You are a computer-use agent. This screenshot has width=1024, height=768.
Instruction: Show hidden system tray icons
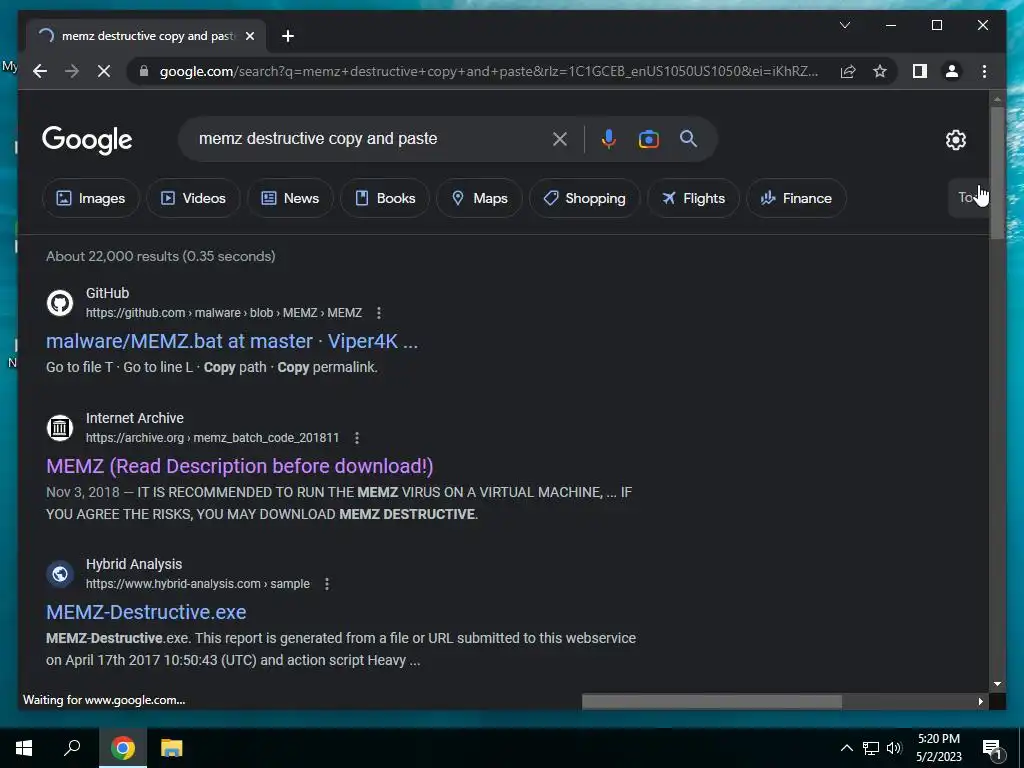point(846,748)
